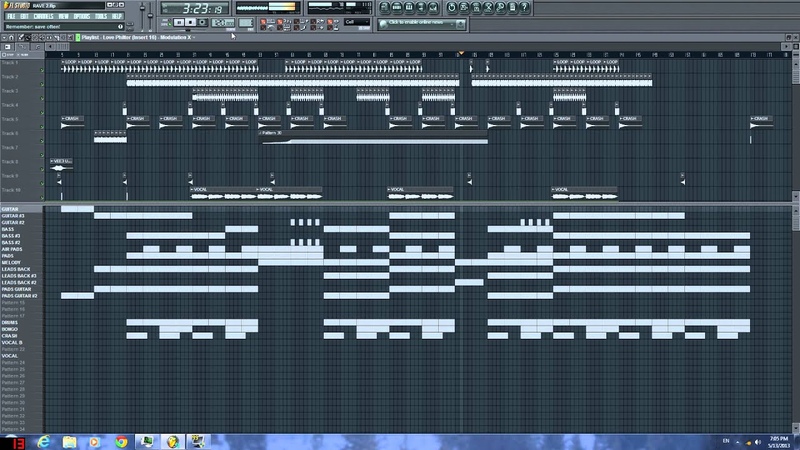Toggle mute switch on Track 4

point(42,112)
